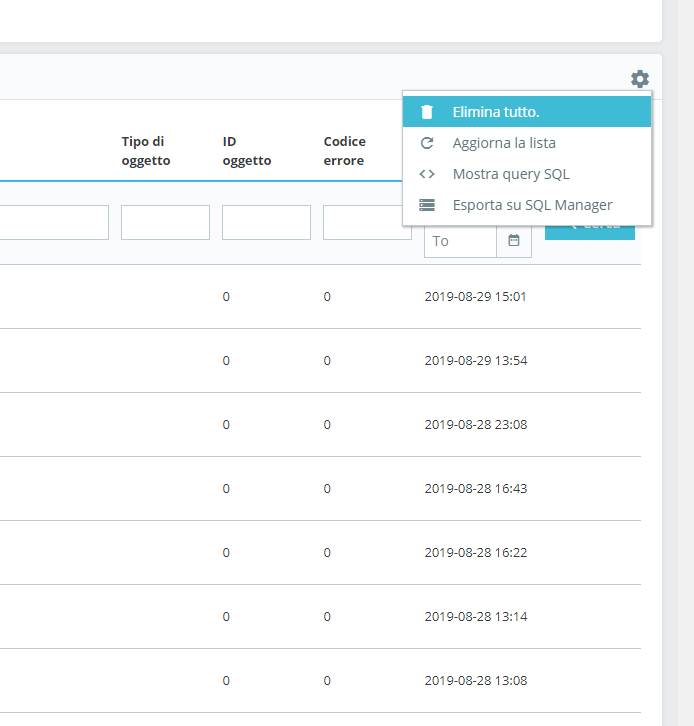The width and height of the screenshot is (694, 726).
Task: Click the database icon for SQL Manager export
Action: pos(427,205)
